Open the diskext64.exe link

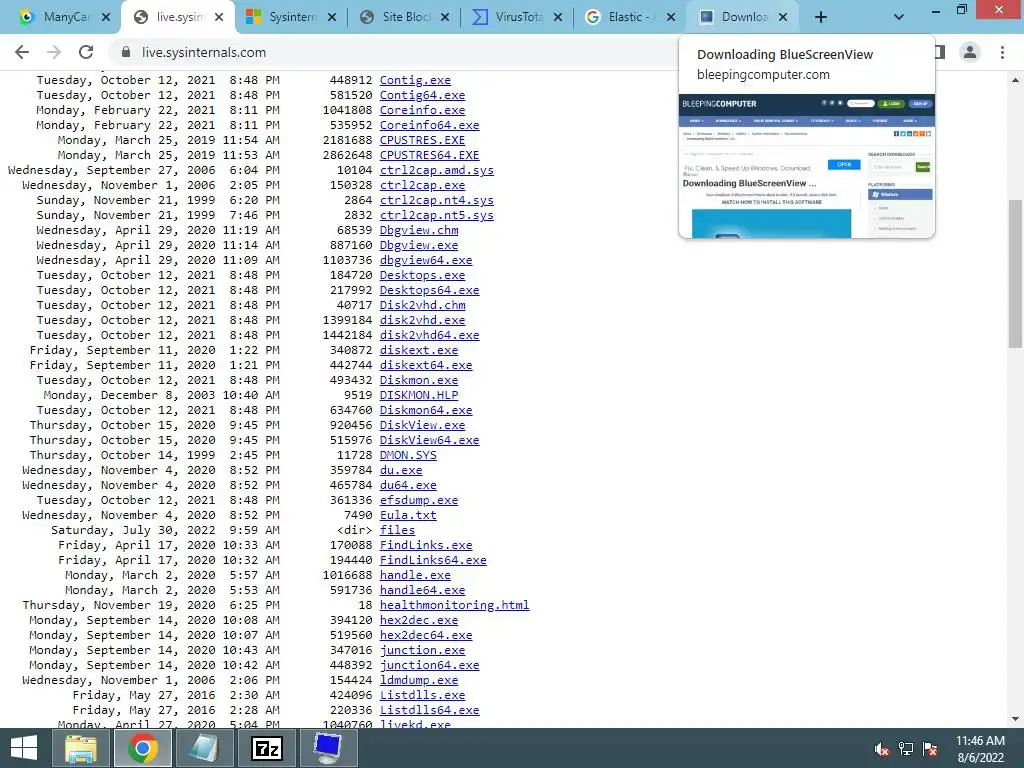(x=426, y=365)
